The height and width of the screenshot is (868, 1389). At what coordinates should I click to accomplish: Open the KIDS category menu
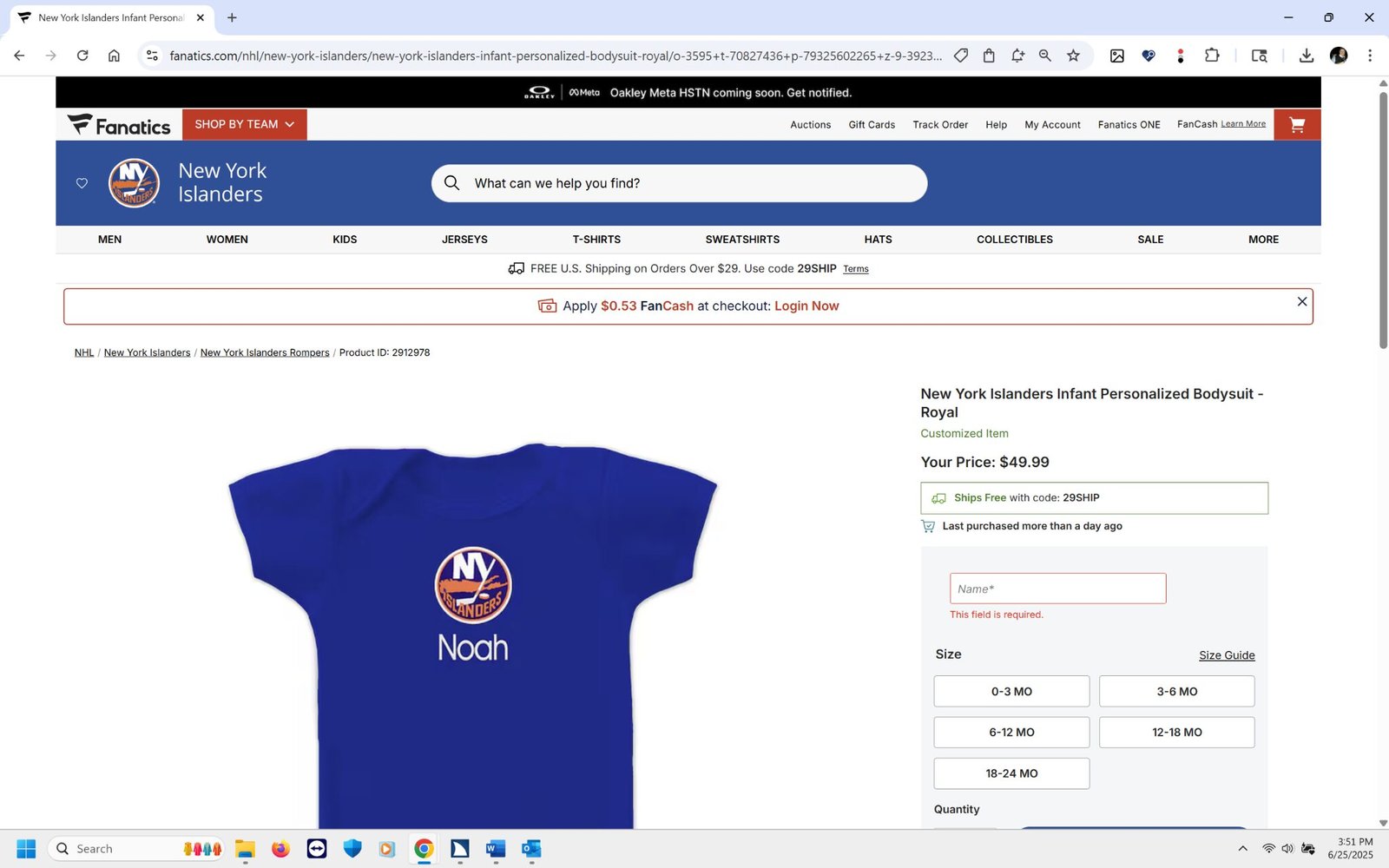345,240
